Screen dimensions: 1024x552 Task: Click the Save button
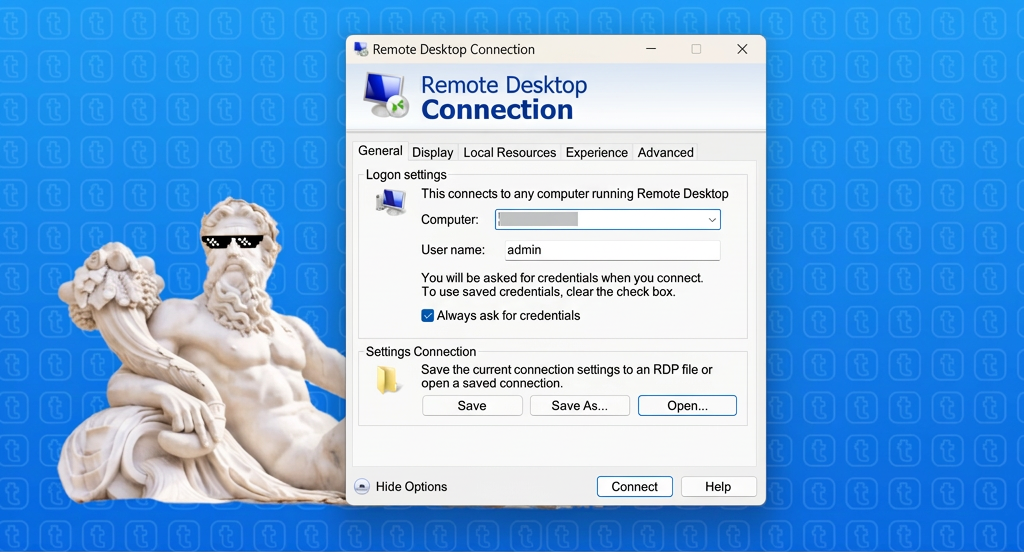click(472, 406)
